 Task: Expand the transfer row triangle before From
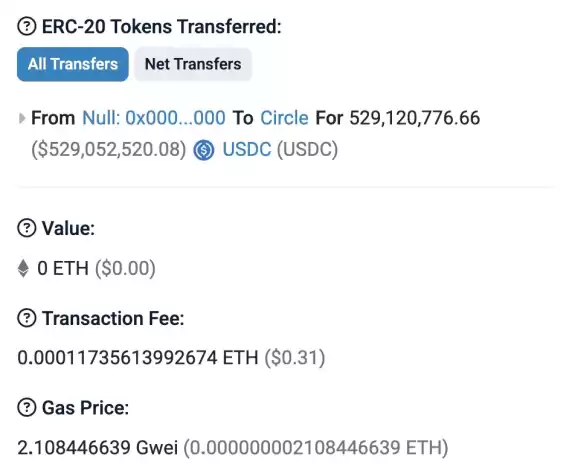pos(22,118)
